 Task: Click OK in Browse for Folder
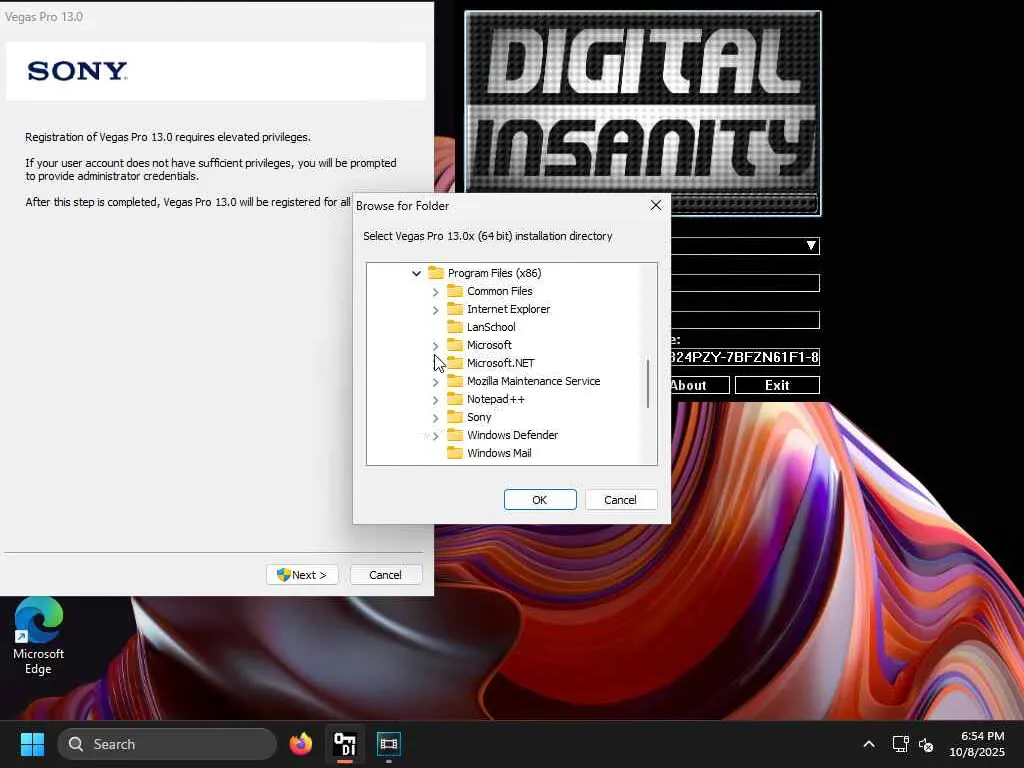(x=540, y=500)
